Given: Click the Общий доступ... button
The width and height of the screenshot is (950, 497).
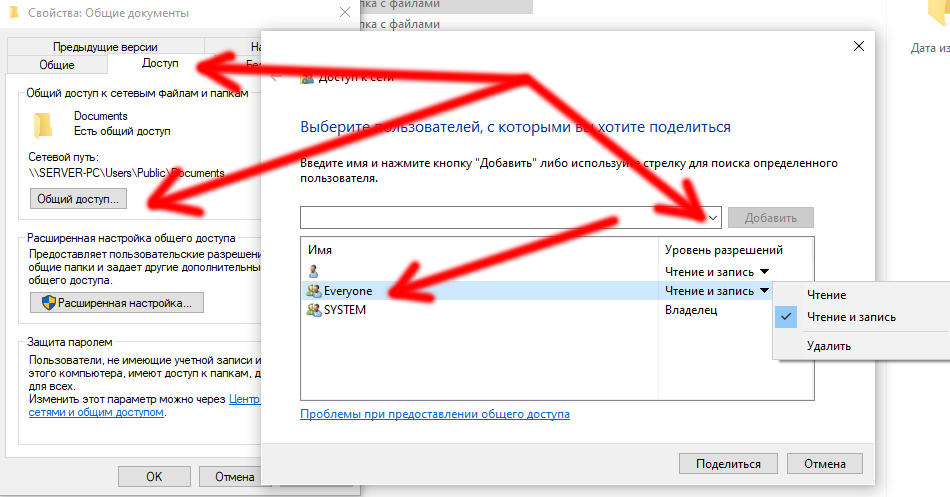Looking at the screenshot, I should (x=78, y=199).
